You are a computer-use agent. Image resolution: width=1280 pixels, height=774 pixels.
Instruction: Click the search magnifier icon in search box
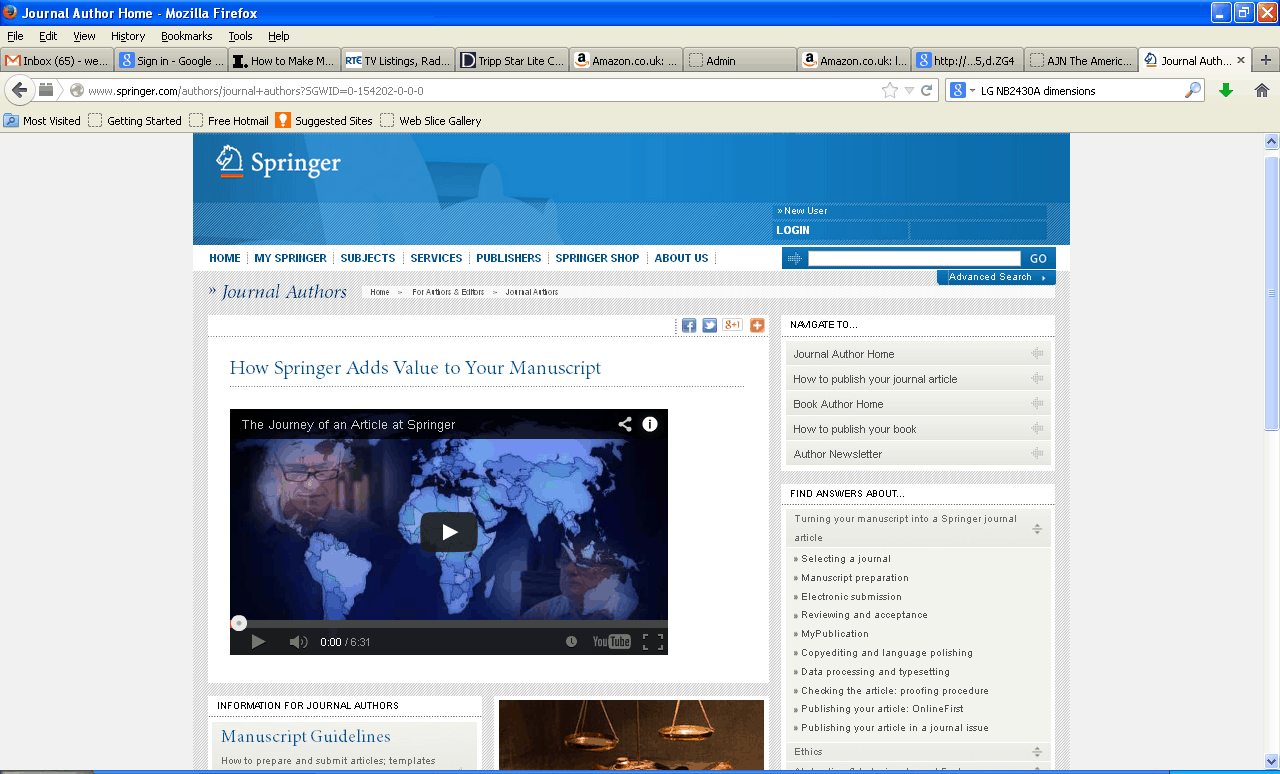click(x=1192, y=90)
